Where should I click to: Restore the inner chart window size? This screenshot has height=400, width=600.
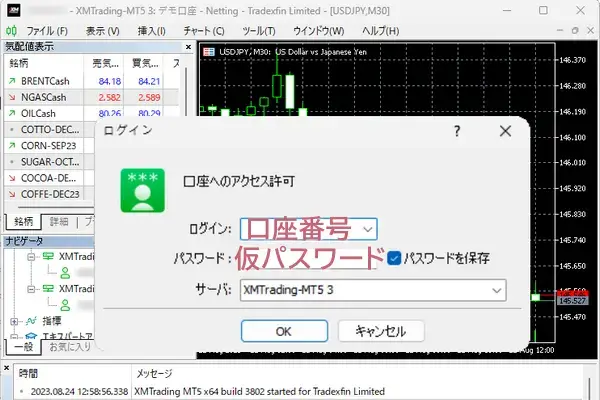tap(575, 30)
